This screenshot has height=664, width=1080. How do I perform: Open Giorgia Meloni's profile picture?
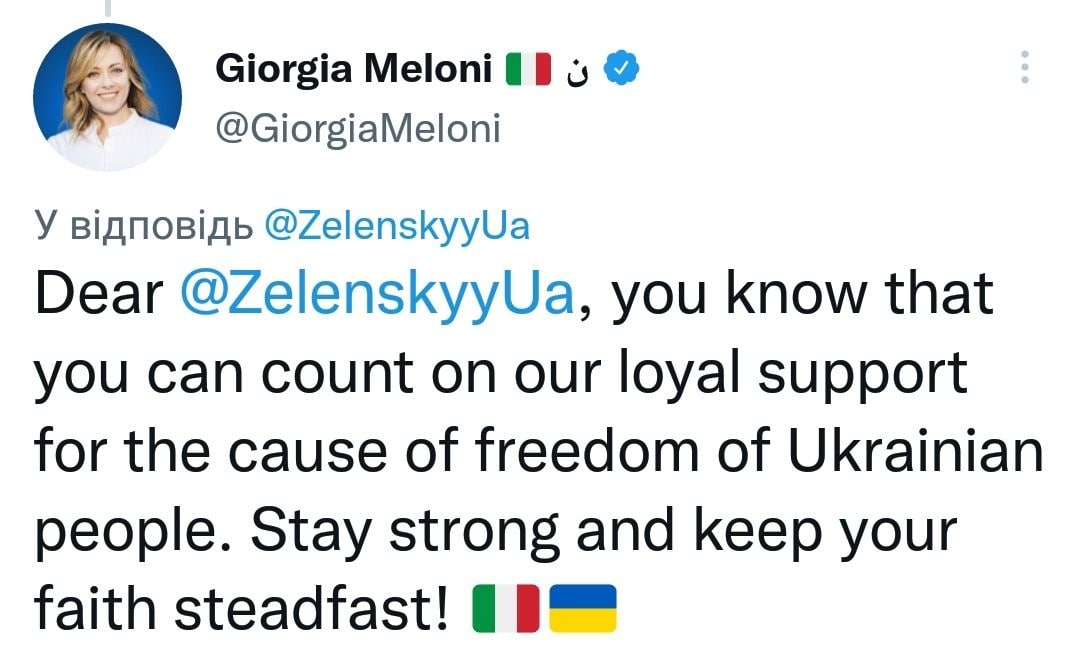pos(107,97)
